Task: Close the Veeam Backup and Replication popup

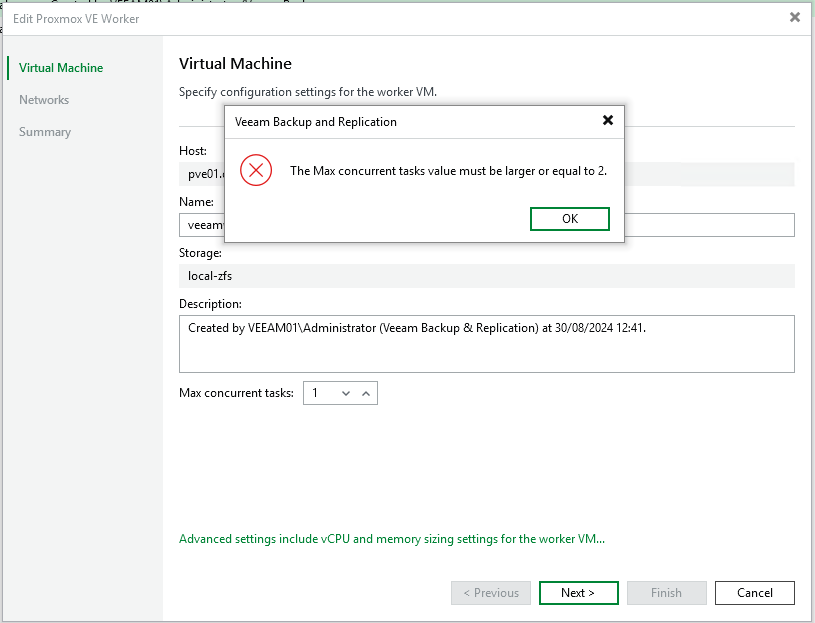Action: pos(607,121)
